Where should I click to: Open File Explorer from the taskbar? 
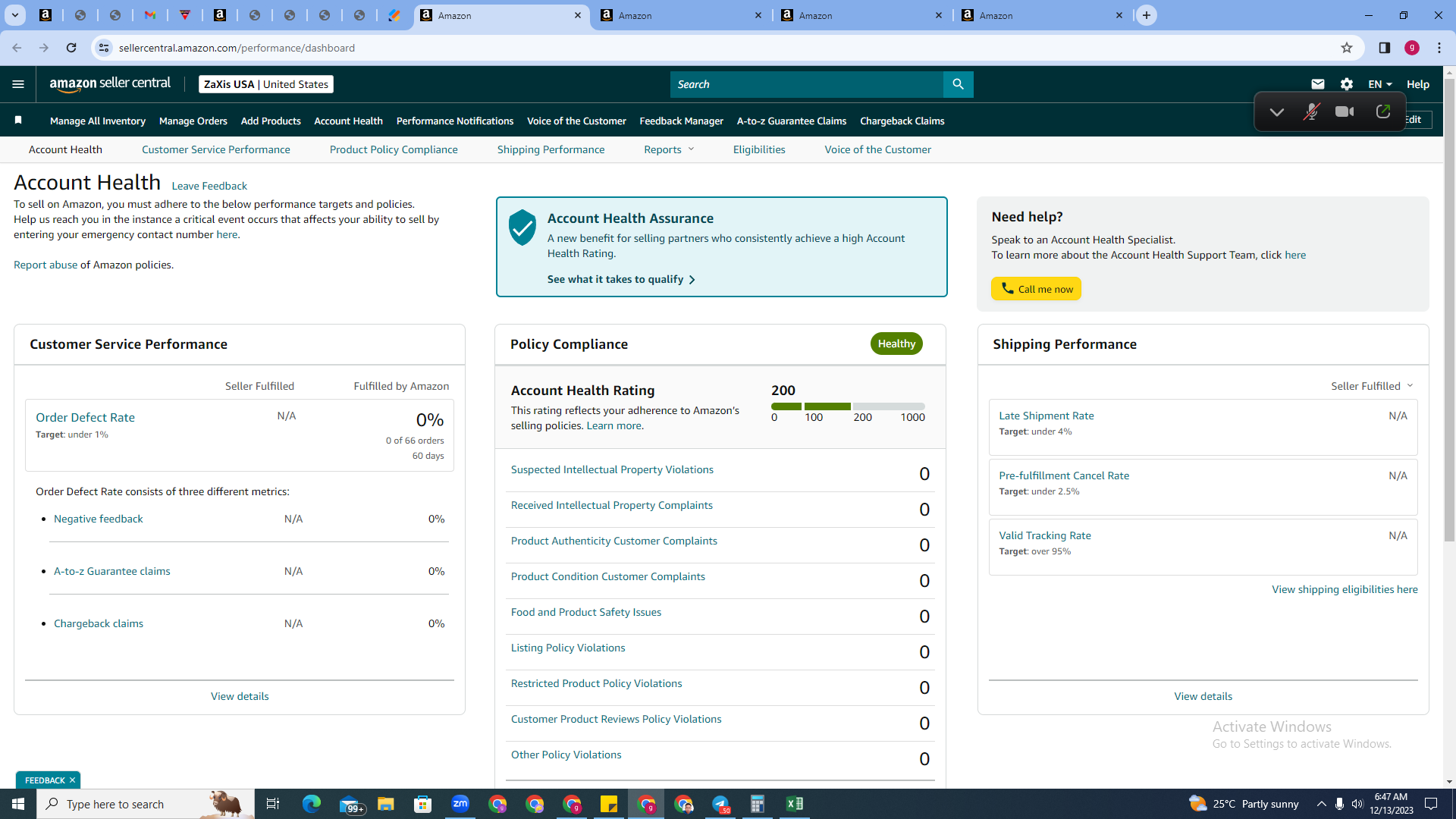[386, 804]
